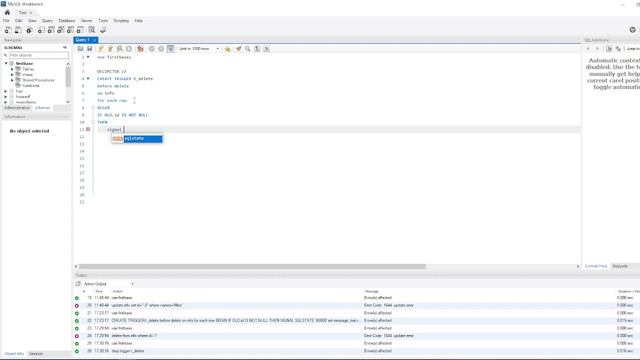
Task: Create a new SQL tab from main toolbar
Action: (8, 30)
